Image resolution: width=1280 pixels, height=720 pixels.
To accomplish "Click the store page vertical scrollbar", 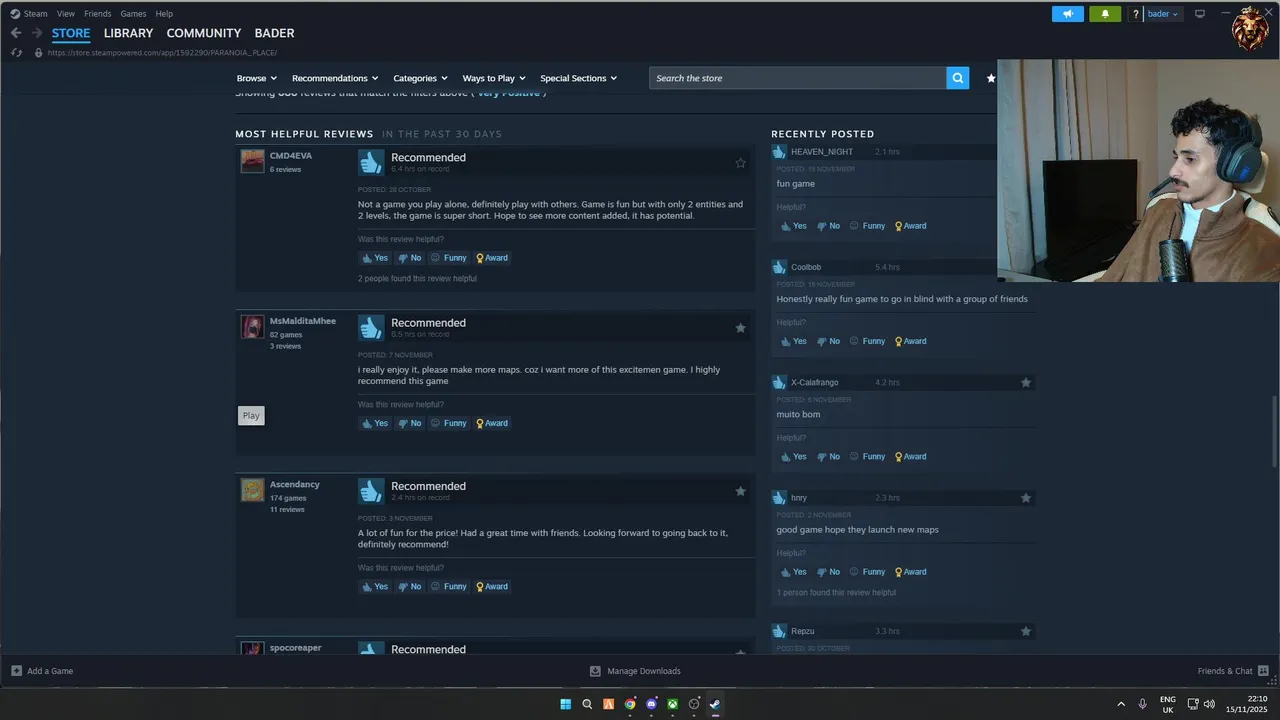I will [1274, 430].
